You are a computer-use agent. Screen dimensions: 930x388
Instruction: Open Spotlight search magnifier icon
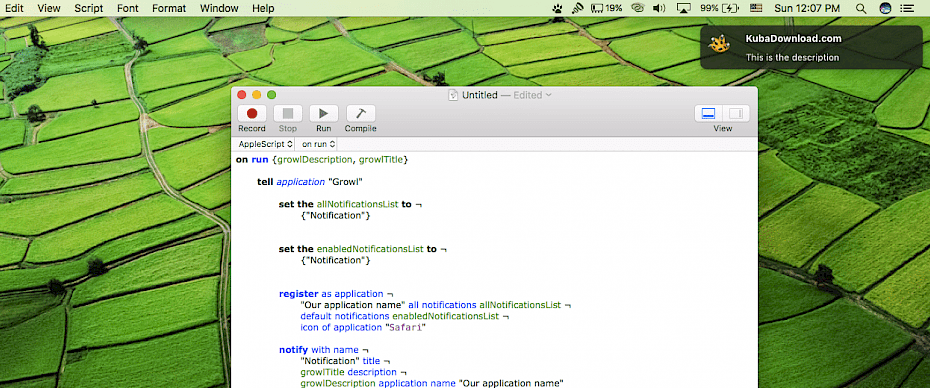[x=861, y=8]
